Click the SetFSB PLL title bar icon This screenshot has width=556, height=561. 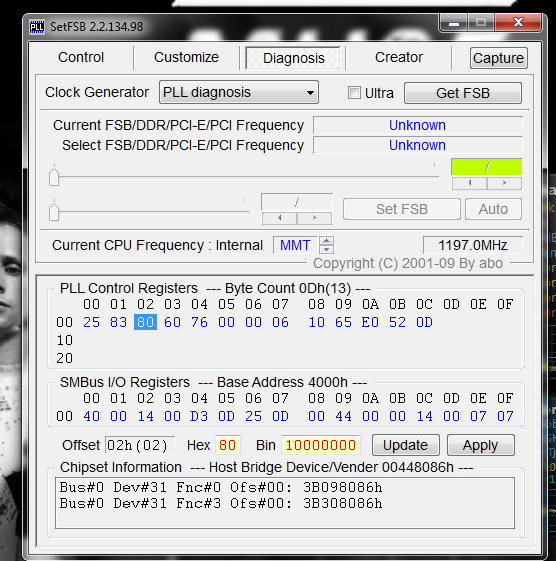[x=37, y=27]
